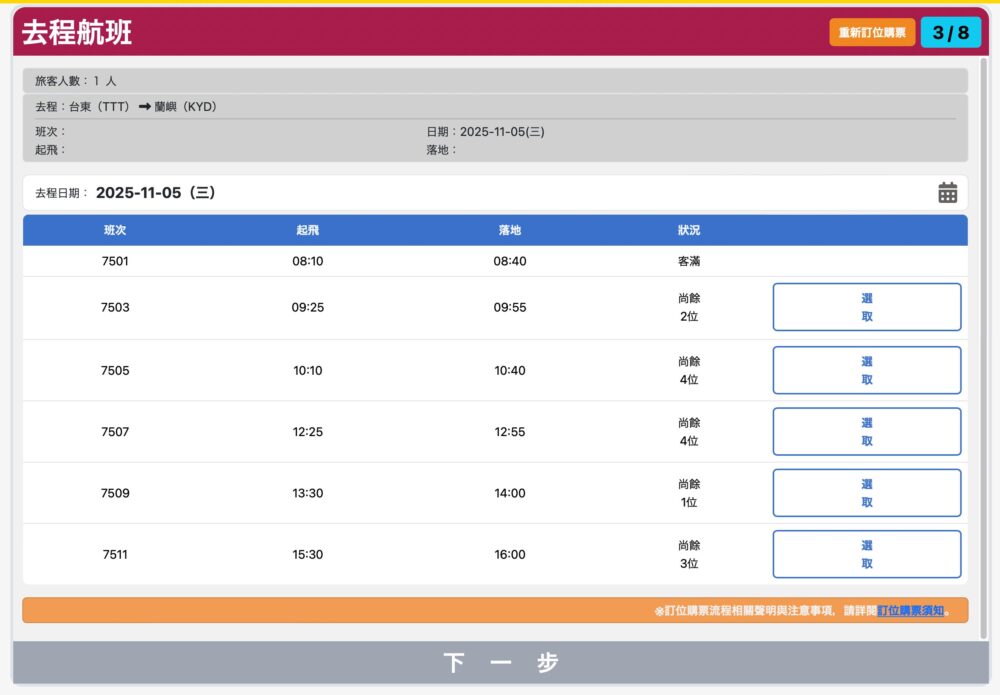This screenshot has height=695, width=1000.
Task: Click the 去程航班 page title
Action: point(77,32)
